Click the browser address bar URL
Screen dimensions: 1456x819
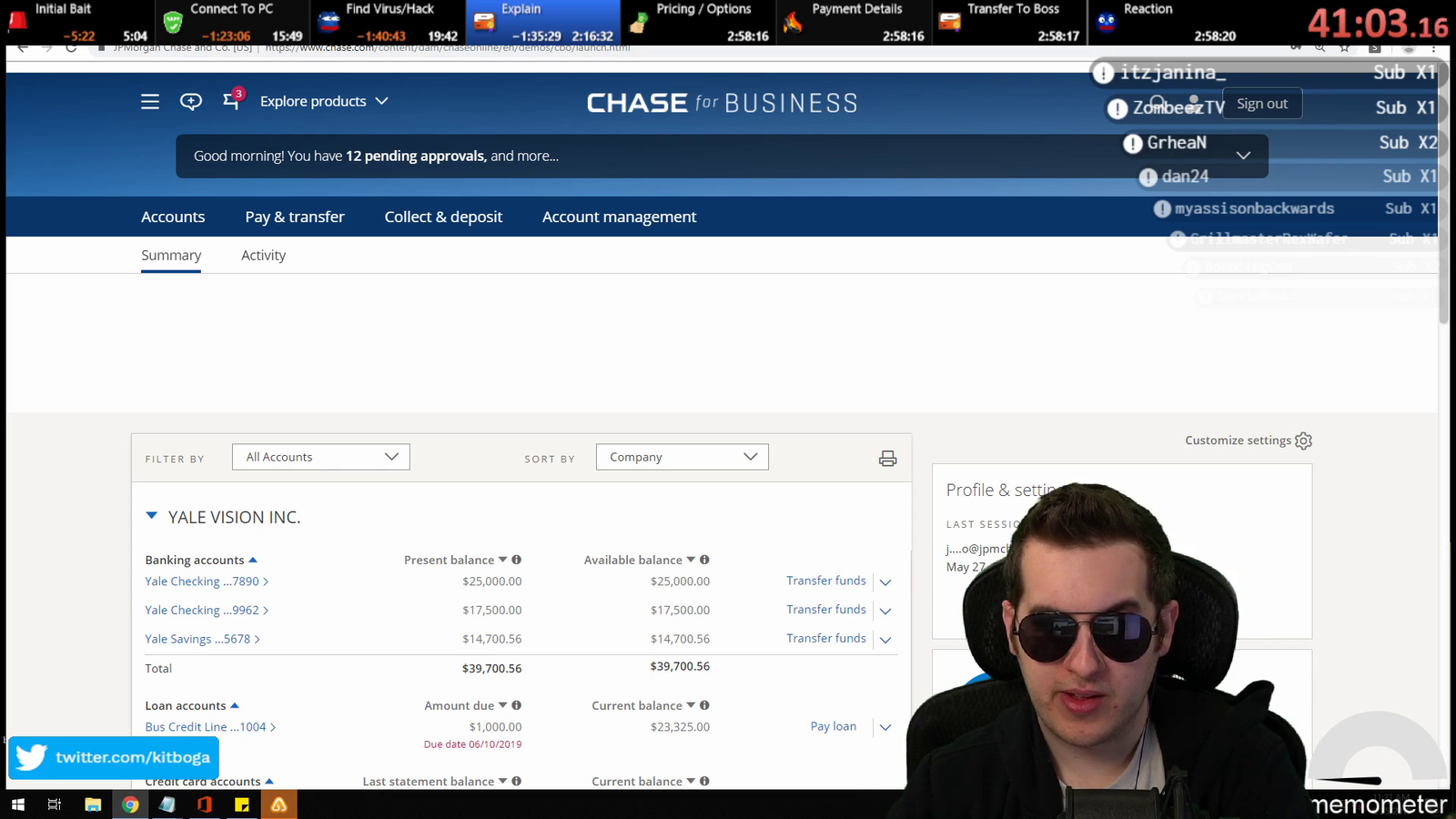pos(448,47)
